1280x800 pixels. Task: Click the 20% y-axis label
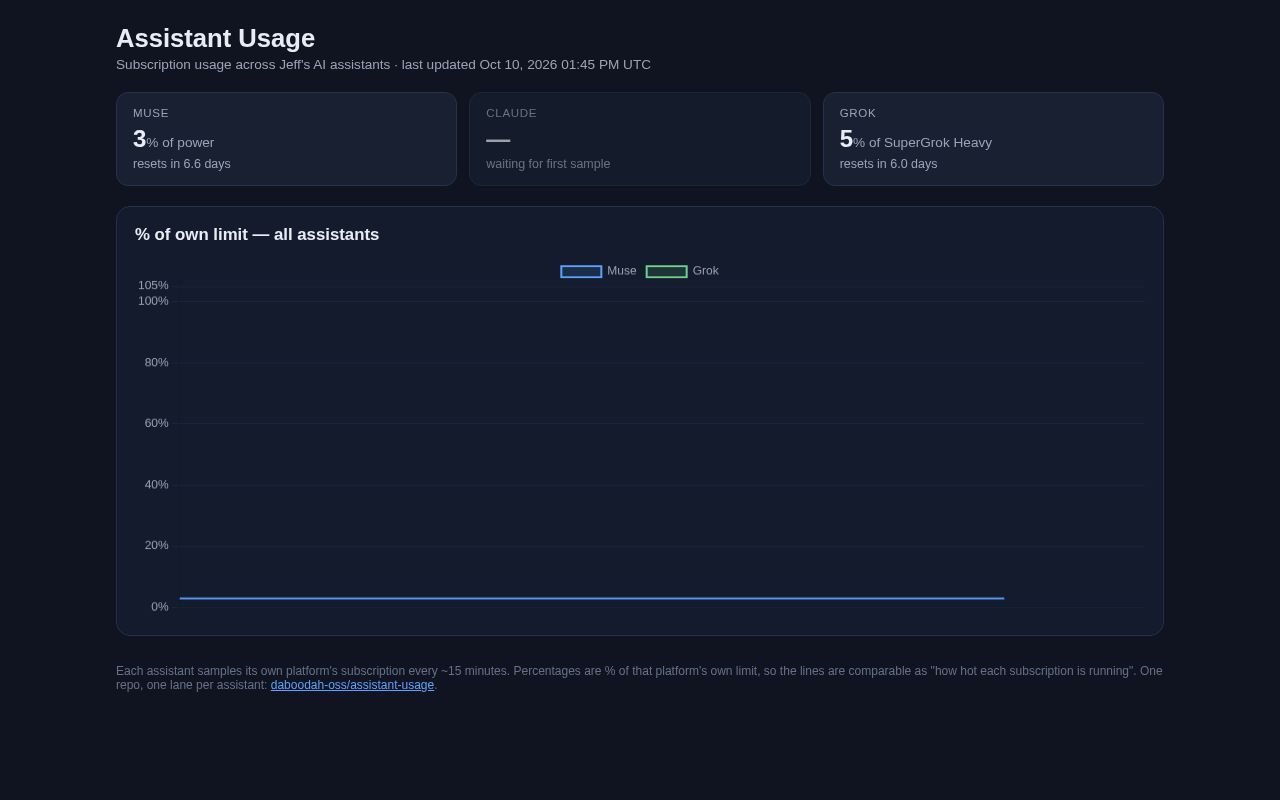click(156, 546)
